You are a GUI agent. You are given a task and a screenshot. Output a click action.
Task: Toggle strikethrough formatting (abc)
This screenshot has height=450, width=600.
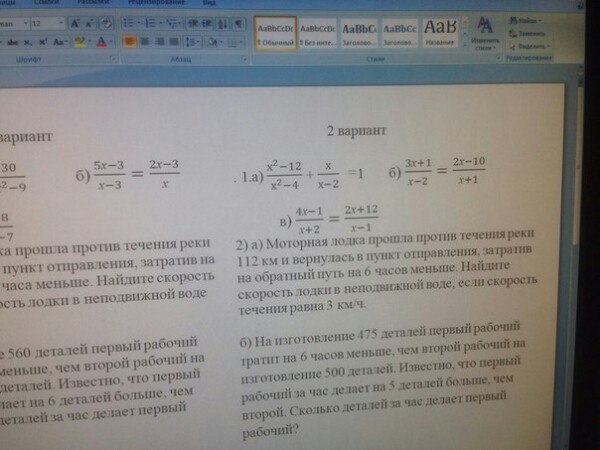(12, 42)
